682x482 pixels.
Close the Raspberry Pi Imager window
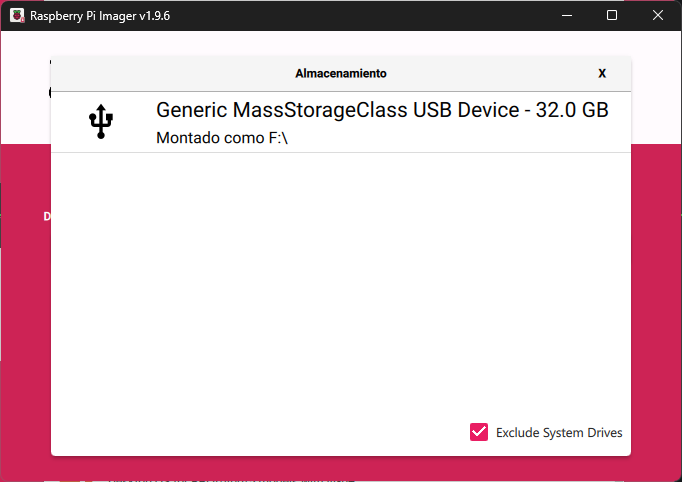pos(658,16)
